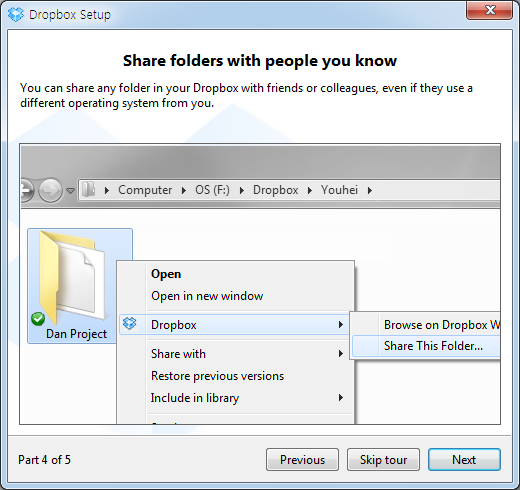Click Dropbox in the address breadcrumb
The image size is (520, 490).
(x=276, y=190)
